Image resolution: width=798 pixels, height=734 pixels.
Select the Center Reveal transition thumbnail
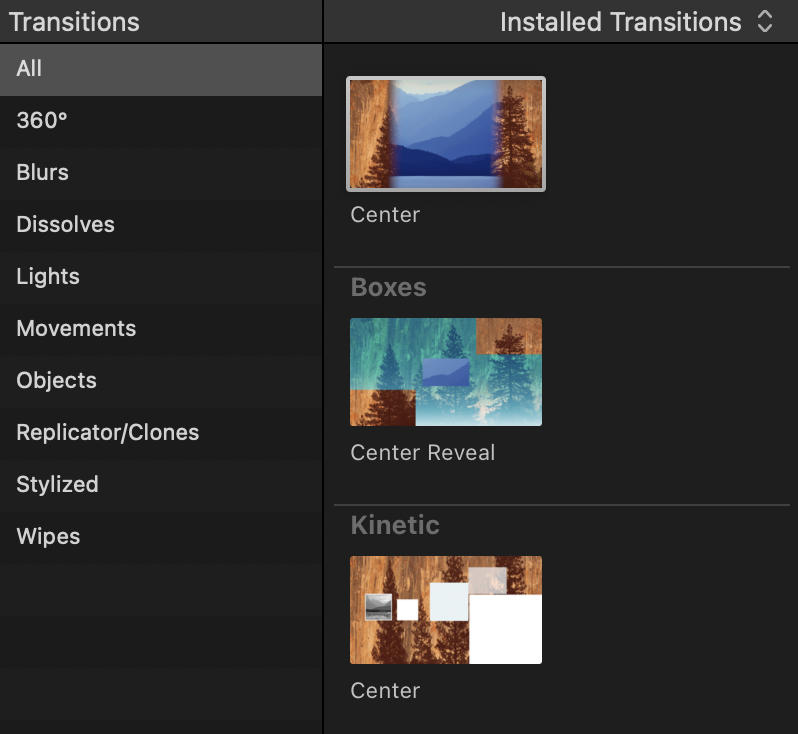coord(446,372)
